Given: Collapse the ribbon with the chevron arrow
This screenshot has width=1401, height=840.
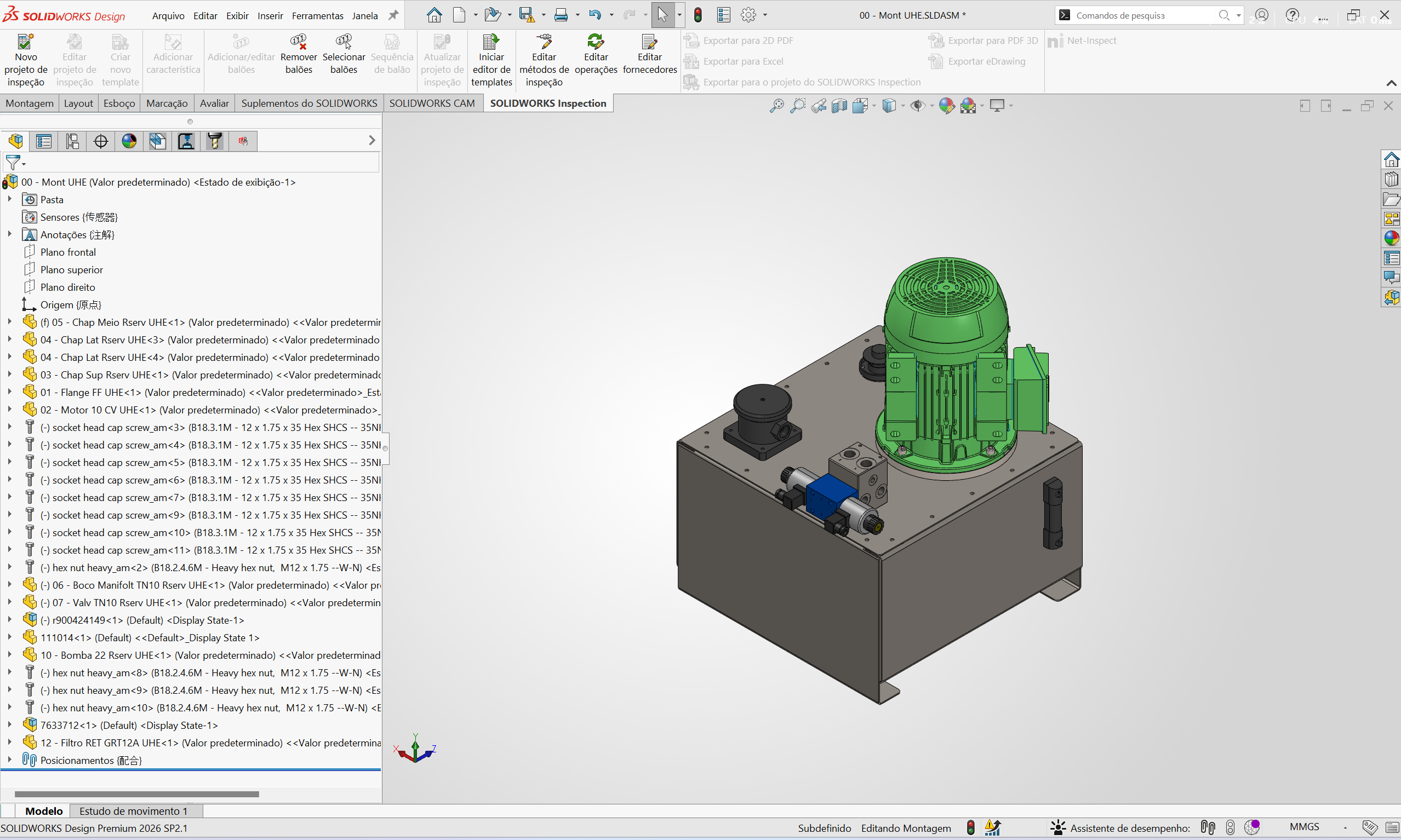Looking at the screenshot, I should [x=1391, y=83].
